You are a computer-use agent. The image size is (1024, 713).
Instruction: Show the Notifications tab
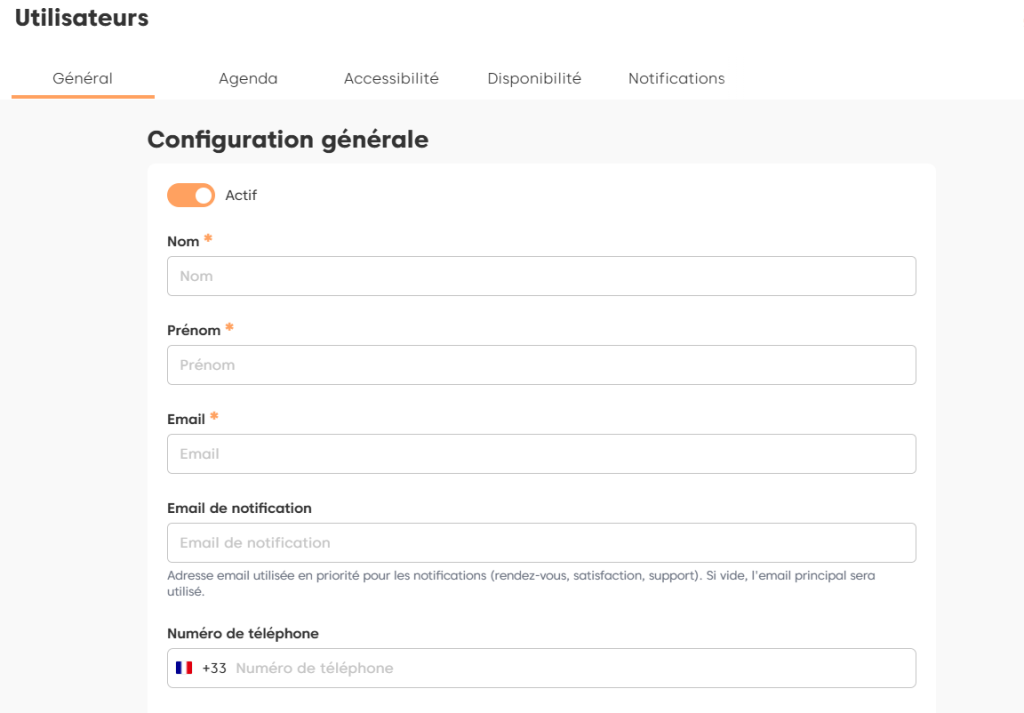point(676,78)
